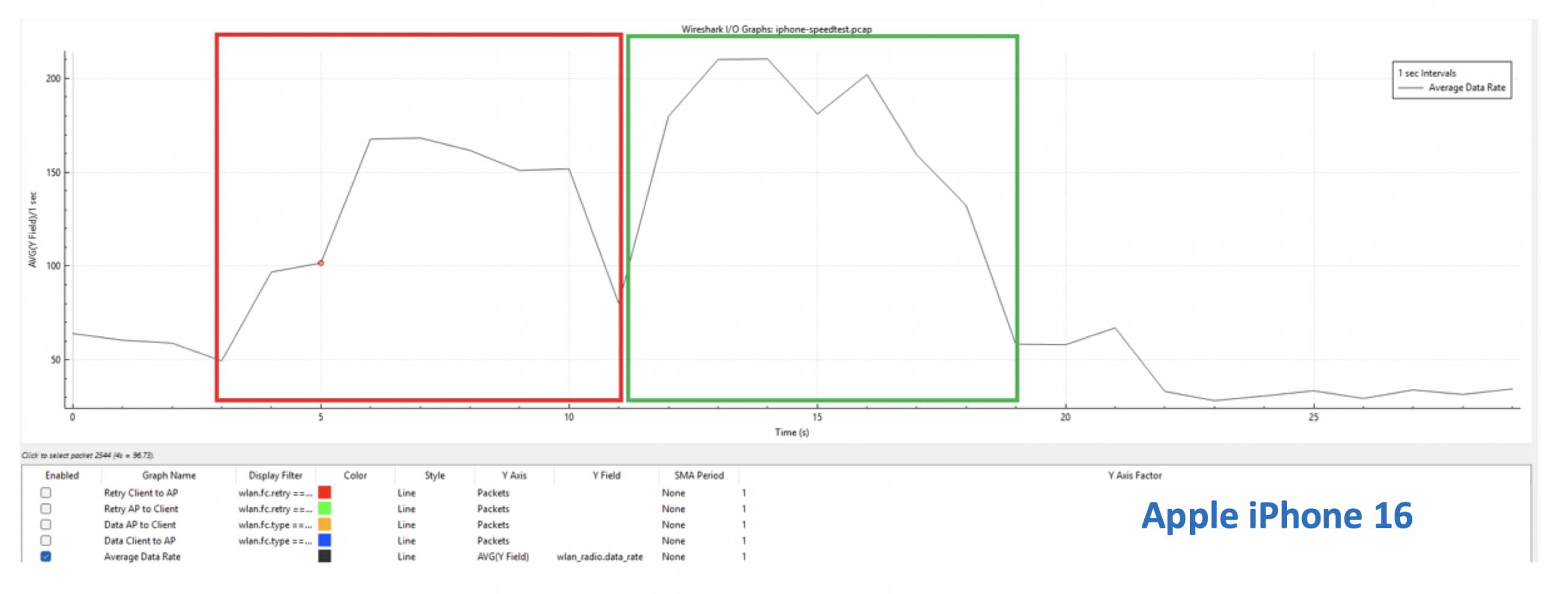The height and width of the screenshot is (594, 1568).
Task: Sort by the Graph Name column header
Action: [168, 475]
